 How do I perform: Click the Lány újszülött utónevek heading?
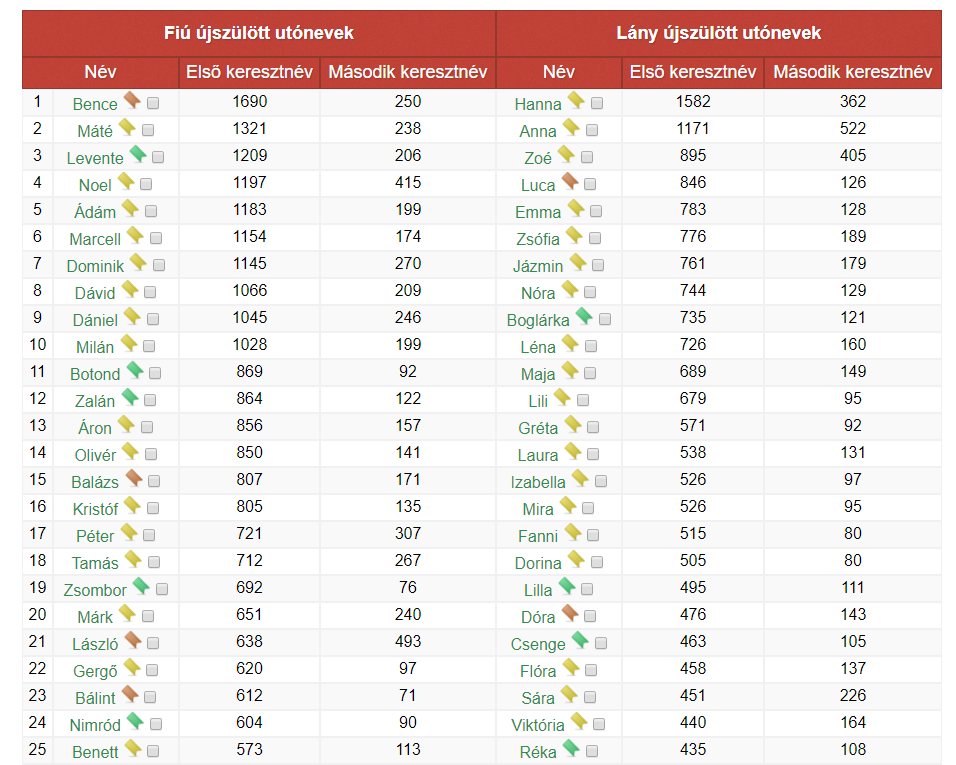pyautogui.click(x=718, y=33)
